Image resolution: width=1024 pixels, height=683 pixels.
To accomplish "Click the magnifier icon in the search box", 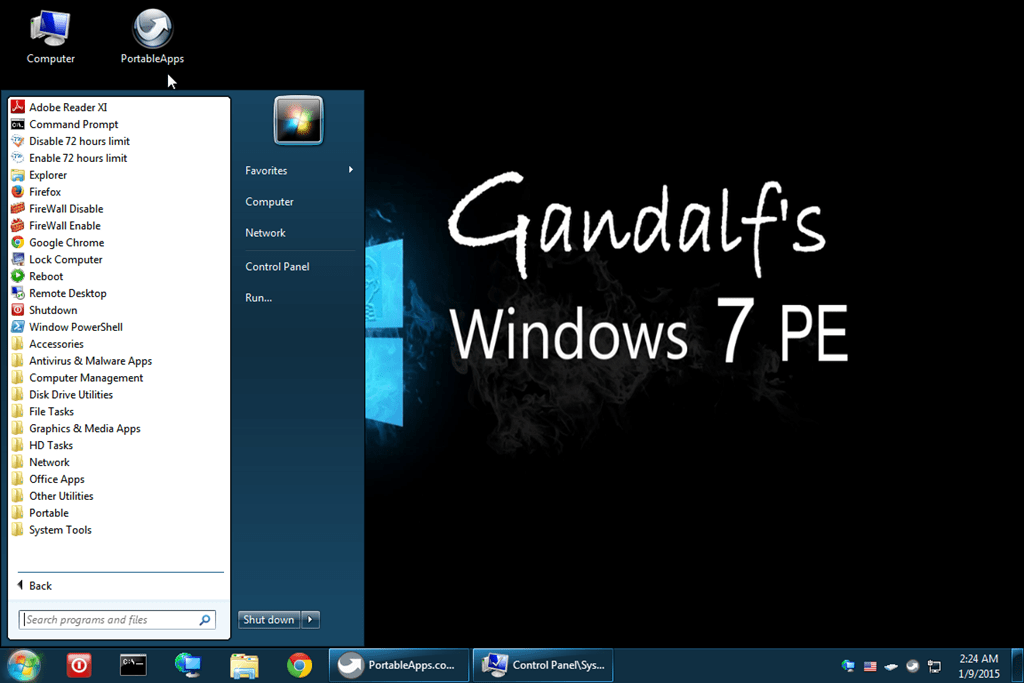I will point(204,620).
